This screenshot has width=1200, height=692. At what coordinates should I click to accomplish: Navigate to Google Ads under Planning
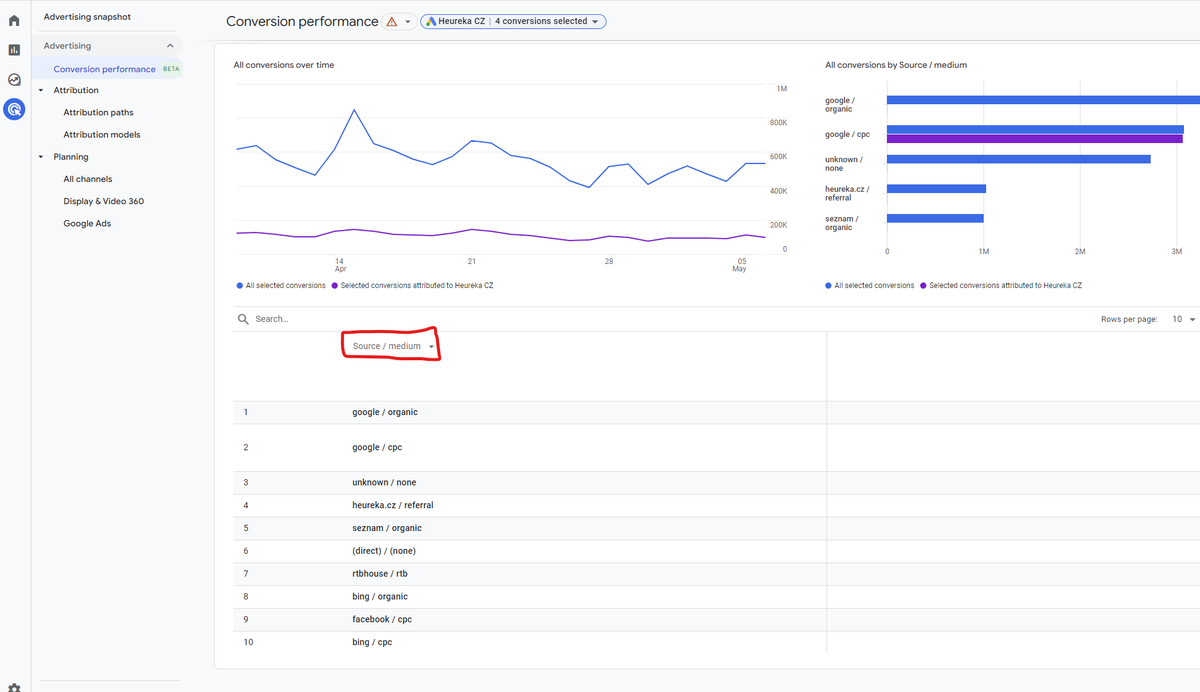[85, 223]
